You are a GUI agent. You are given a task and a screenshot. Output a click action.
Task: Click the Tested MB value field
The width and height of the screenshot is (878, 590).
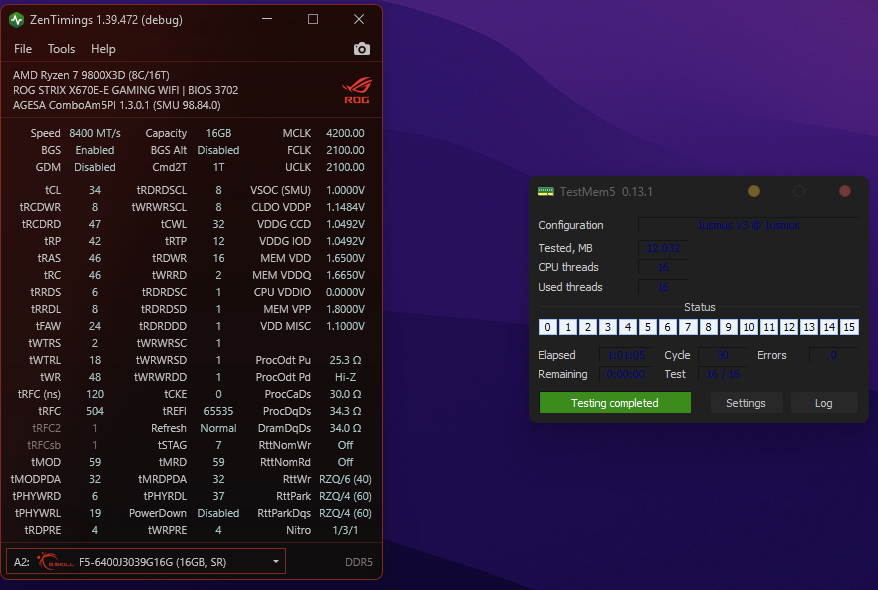[663, 248]
